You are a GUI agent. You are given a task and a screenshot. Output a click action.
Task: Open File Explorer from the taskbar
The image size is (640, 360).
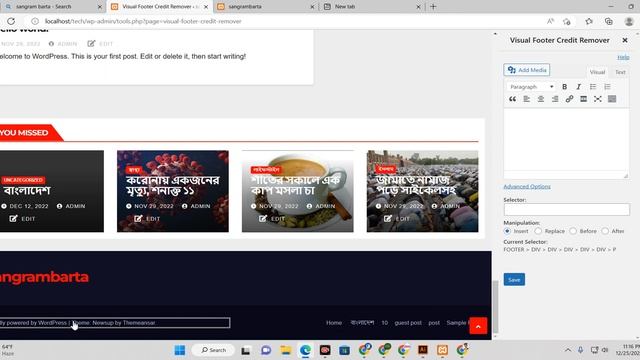(x=285, y=350)
